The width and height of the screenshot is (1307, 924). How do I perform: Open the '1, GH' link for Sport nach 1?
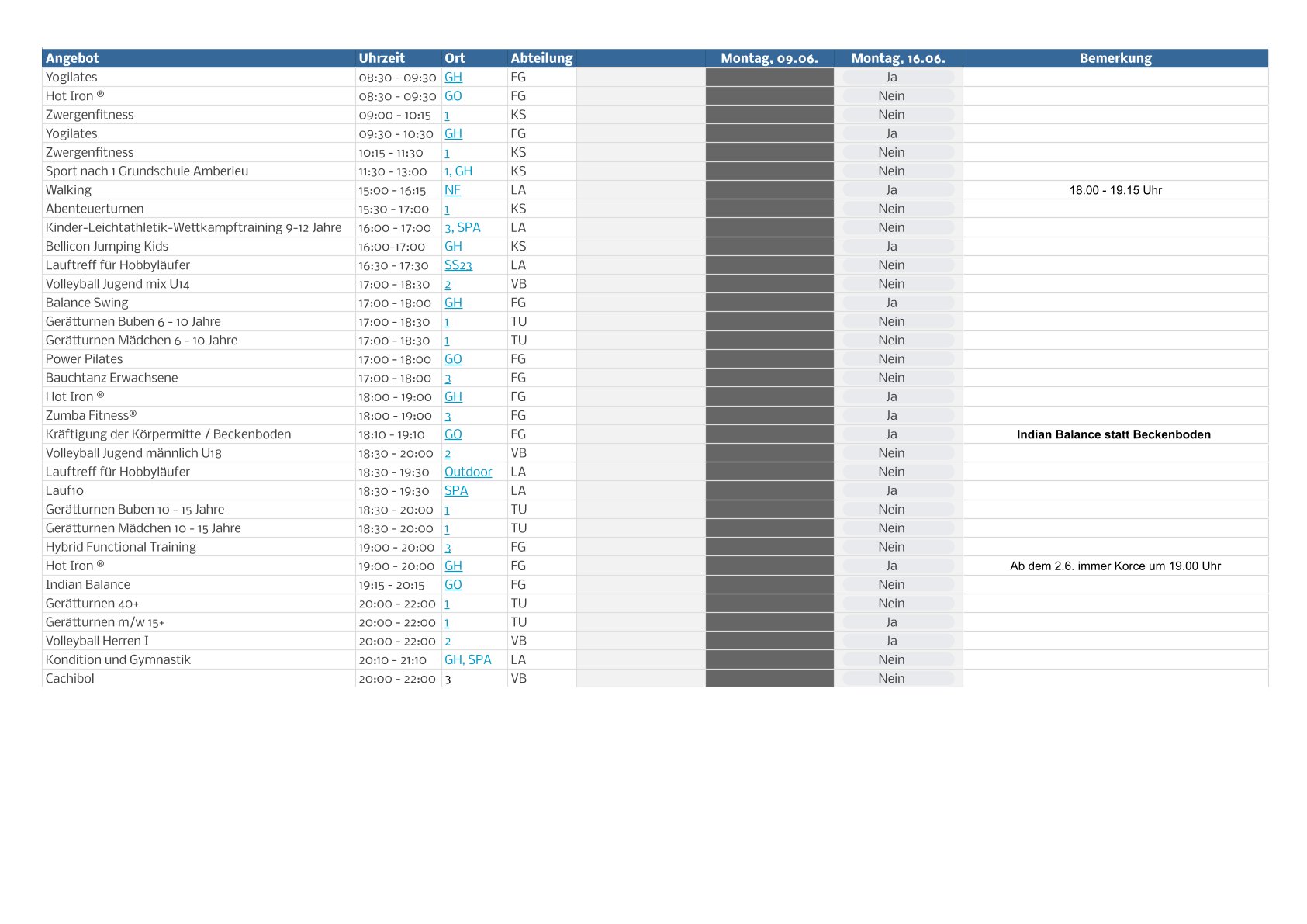pyautogui.click(x=458, y=171)
